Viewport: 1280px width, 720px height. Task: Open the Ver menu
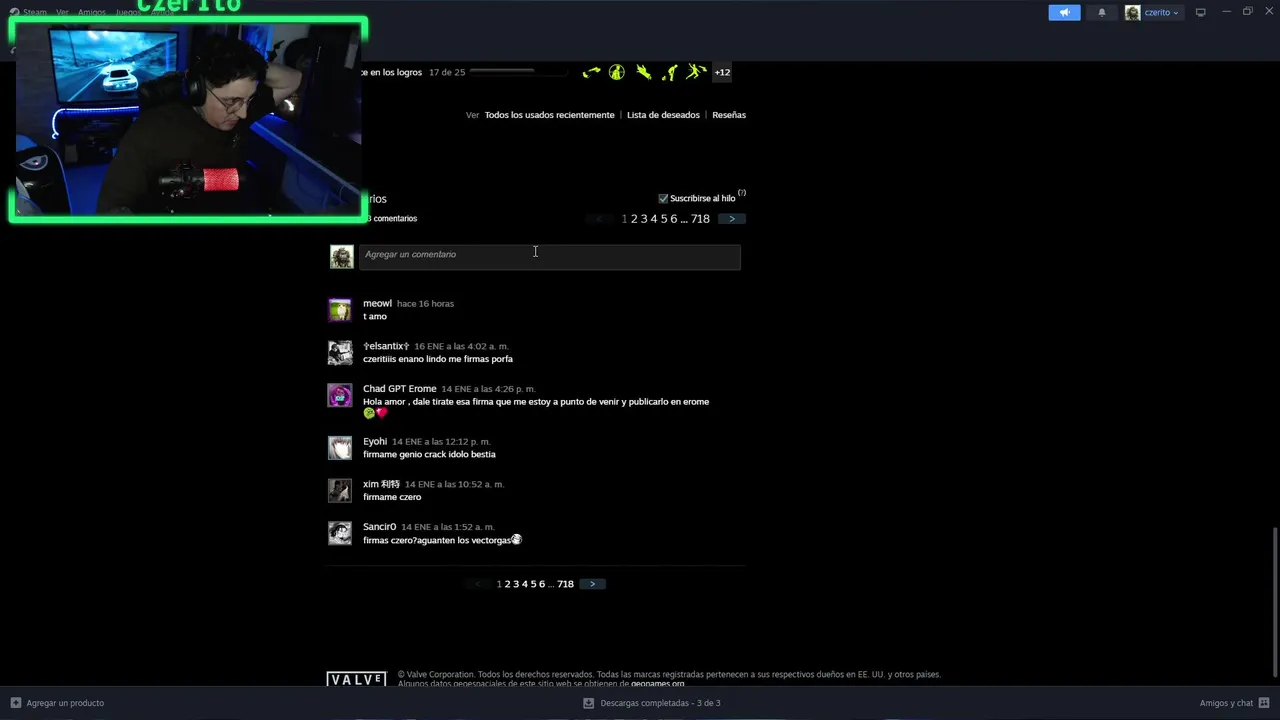(62, 12)
